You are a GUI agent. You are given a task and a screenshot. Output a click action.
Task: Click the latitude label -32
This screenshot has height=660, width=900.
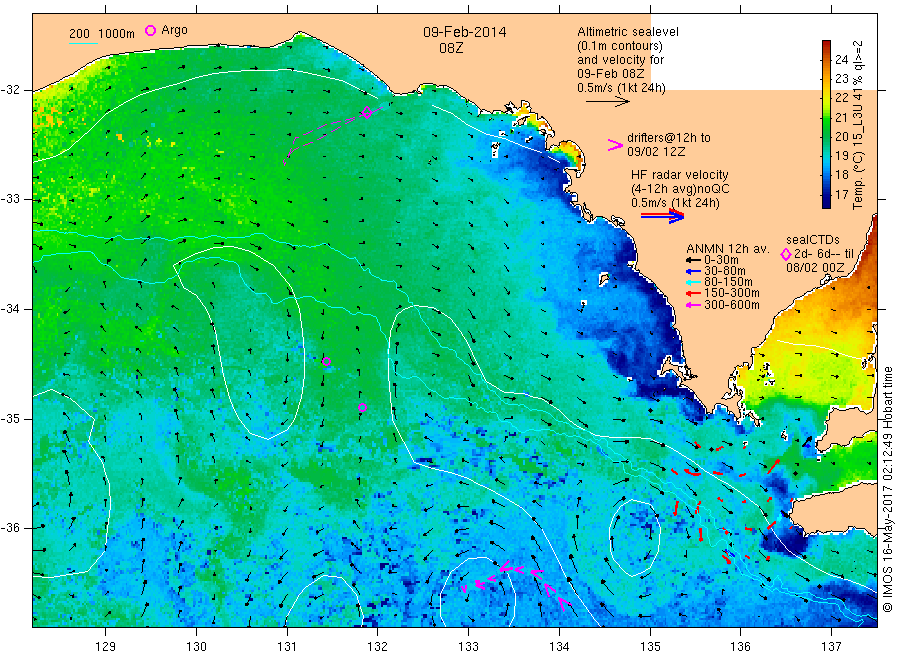pos(10,90)
